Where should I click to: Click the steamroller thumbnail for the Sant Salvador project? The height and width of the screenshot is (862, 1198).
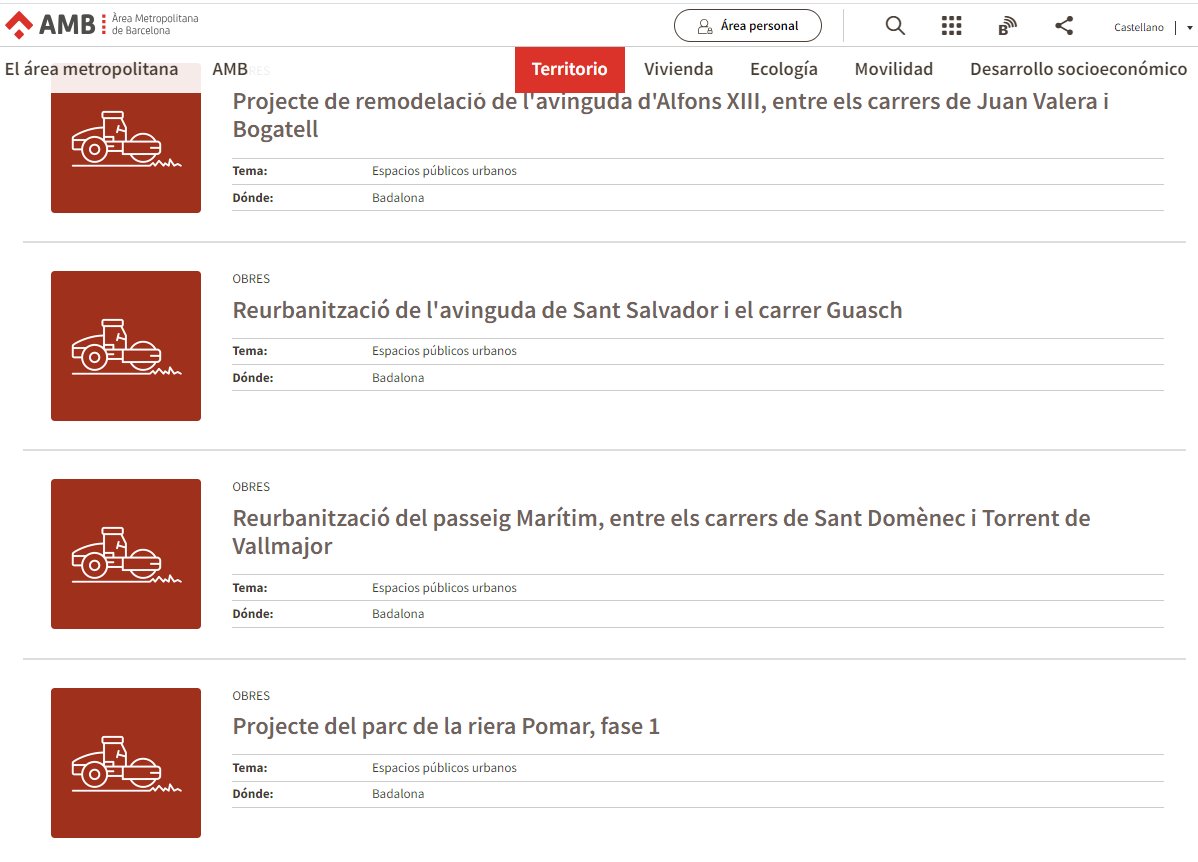pyautogui.click(x=126, y=345)
